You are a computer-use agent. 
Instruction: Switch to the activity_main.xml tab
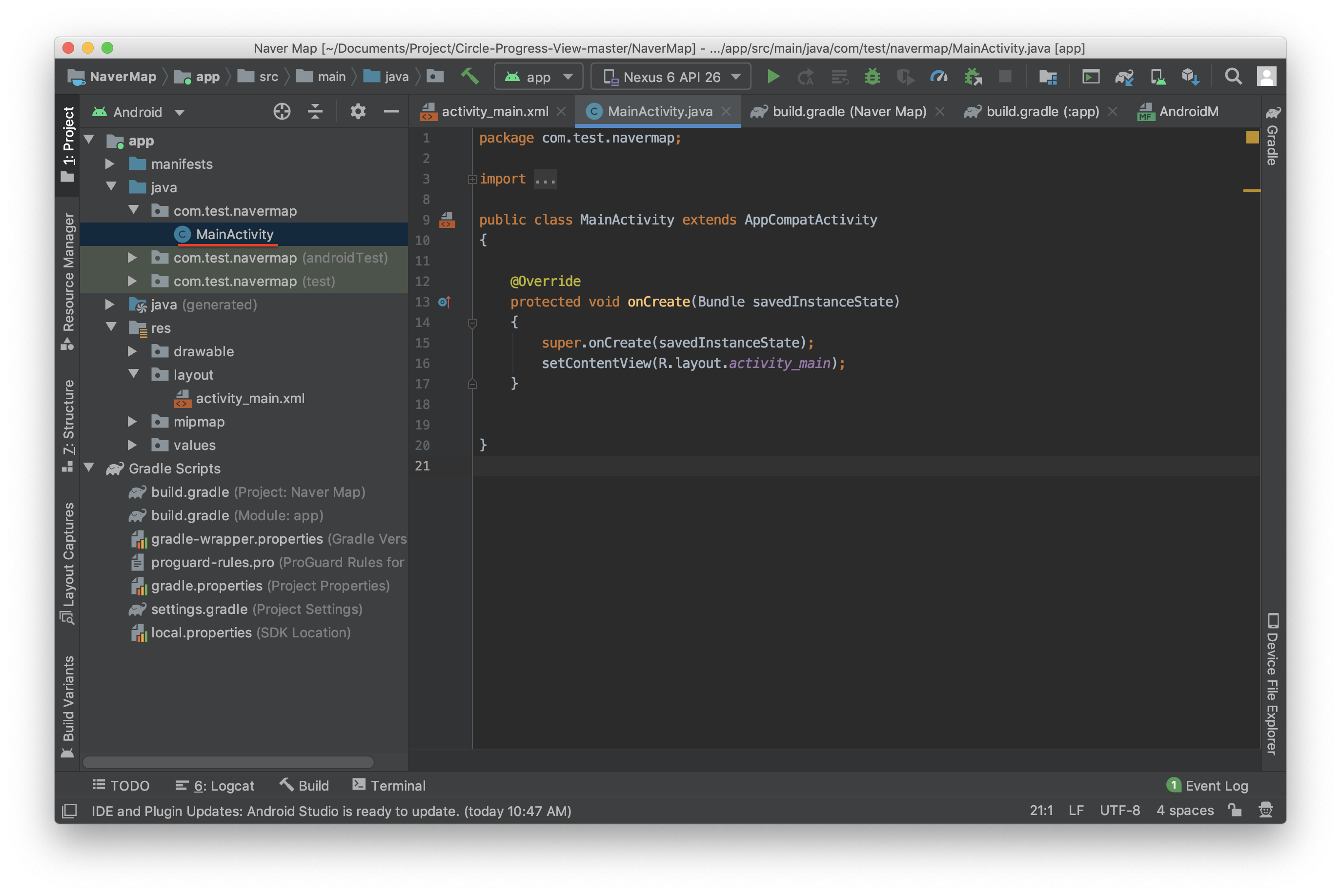[494, 111]
